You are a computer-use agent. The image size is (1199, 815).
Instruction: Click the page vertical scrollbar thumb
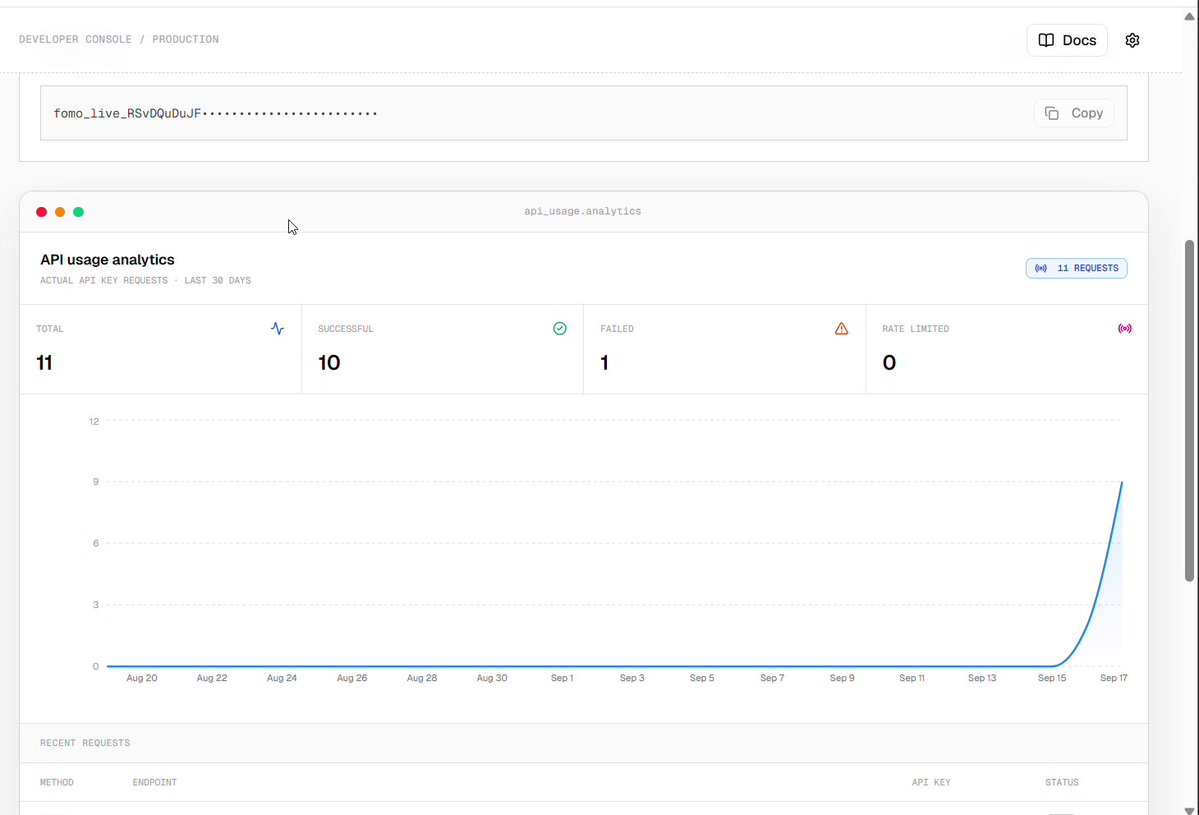[x=1189, y=411]
